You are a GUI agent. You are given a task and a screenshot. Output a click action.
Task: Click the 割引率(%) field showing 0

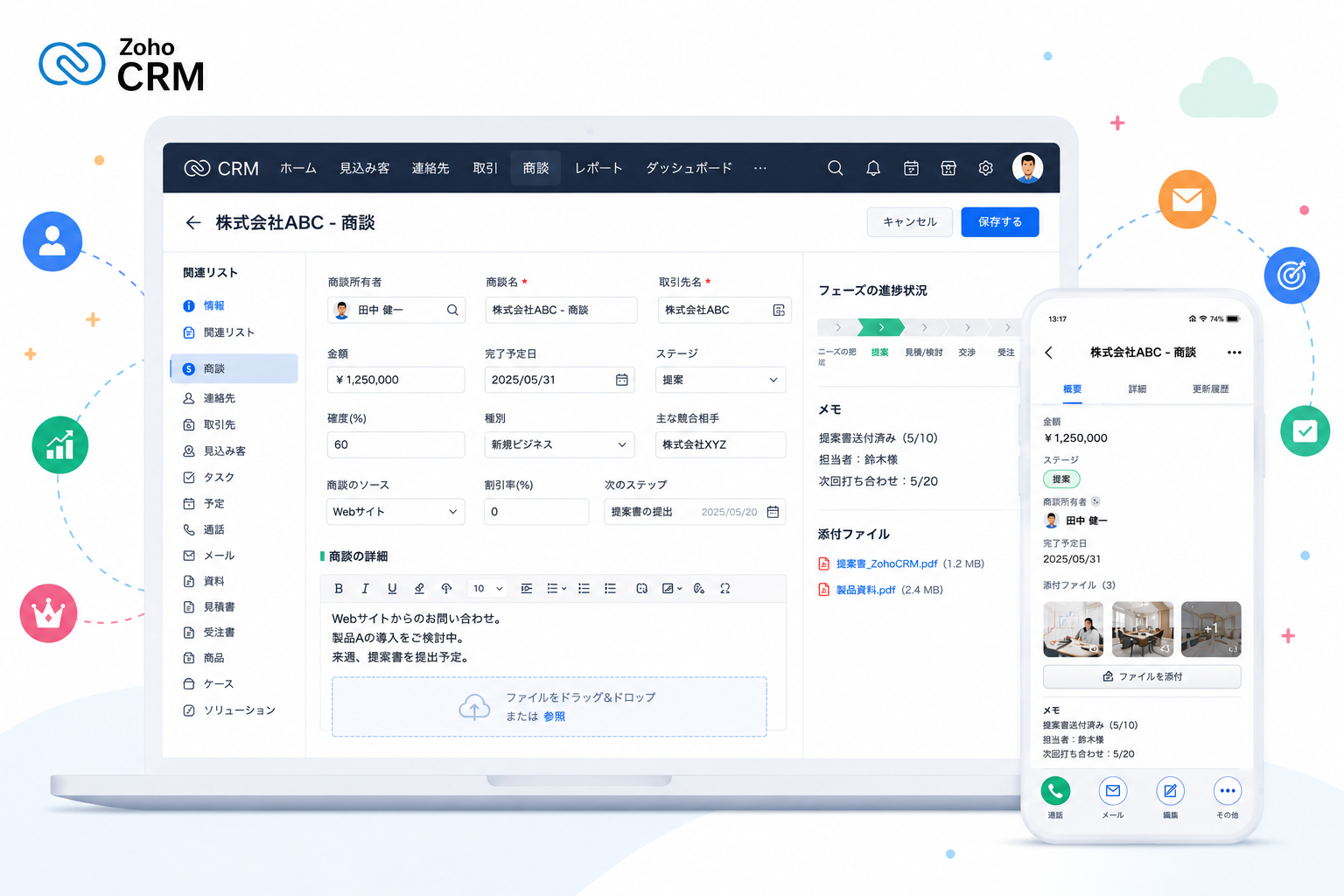pos(536,512)
